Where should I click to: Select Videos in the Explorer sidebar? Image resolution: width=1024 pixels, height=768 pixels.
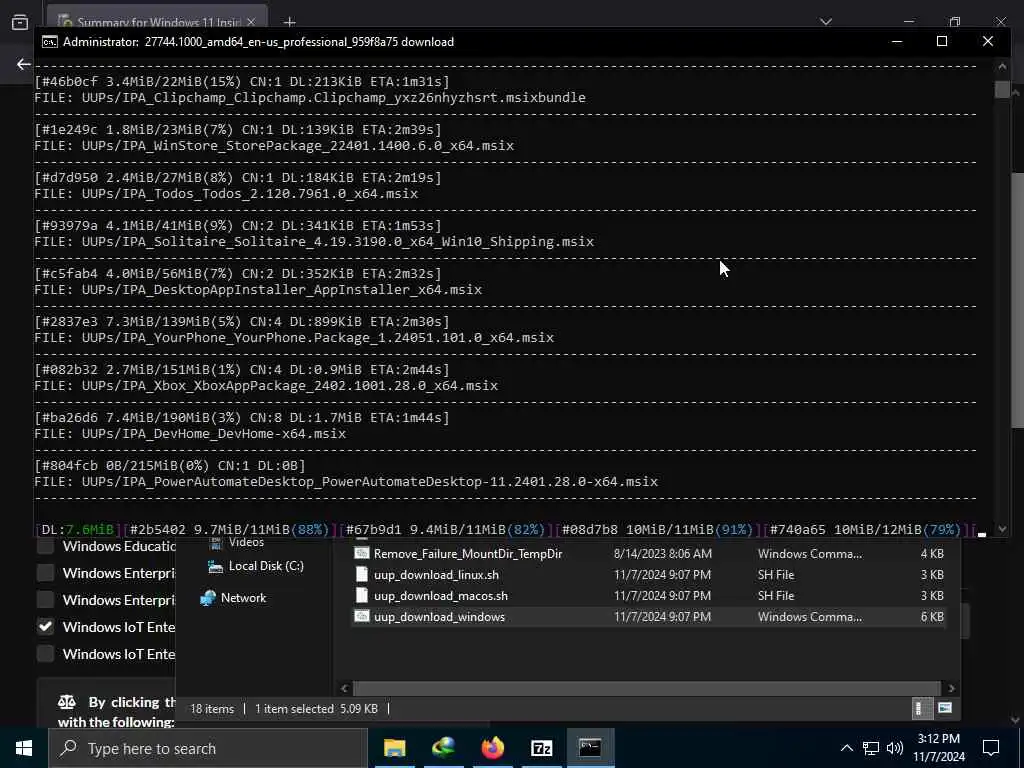[238, 542]
